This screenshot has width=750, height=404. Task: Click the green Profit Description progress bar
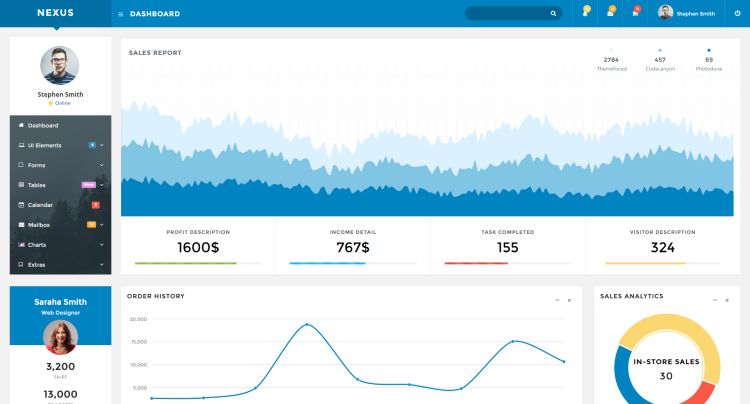(185, 263)
